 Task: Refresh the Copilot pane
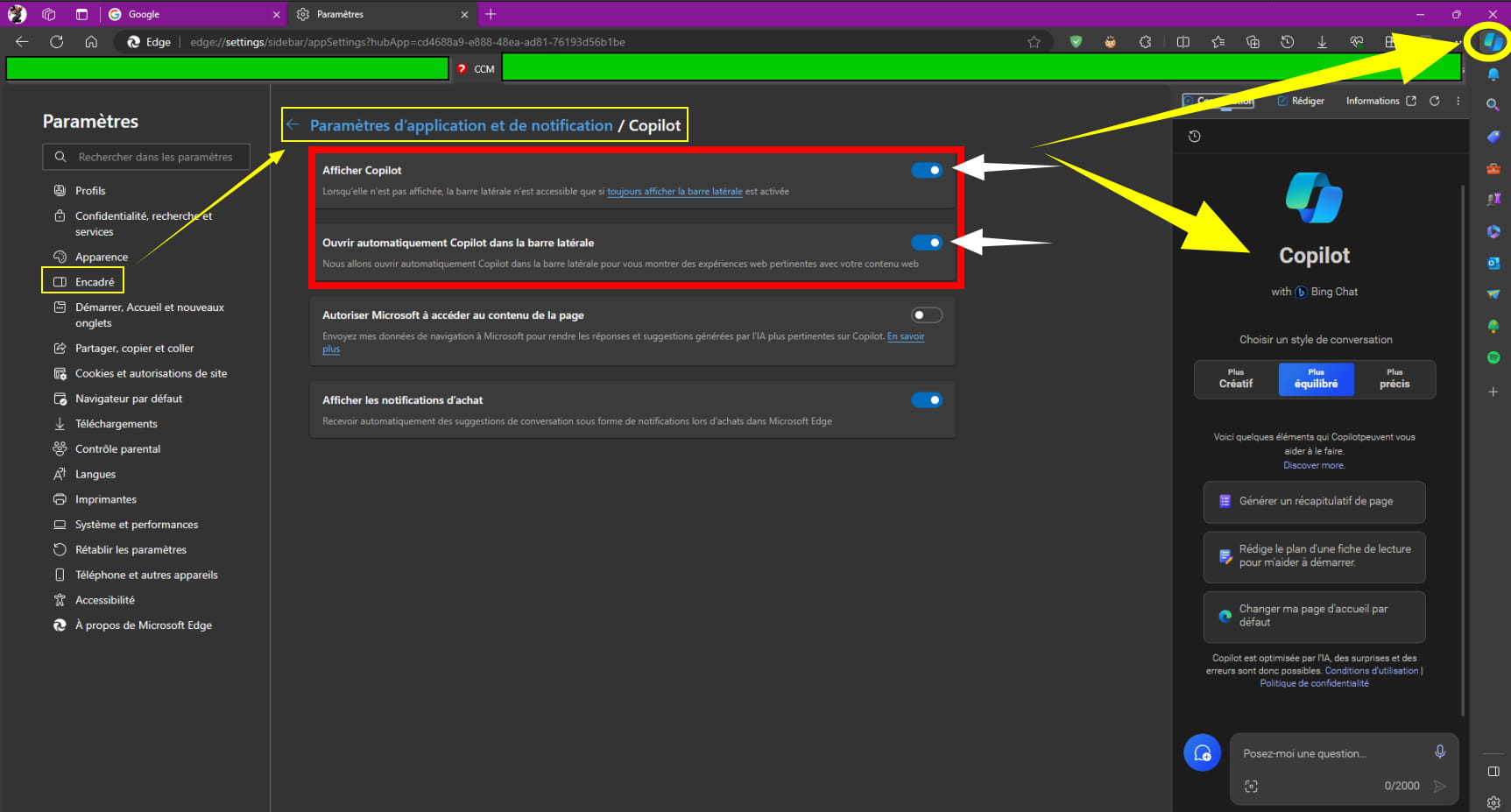coord(1435,101)
